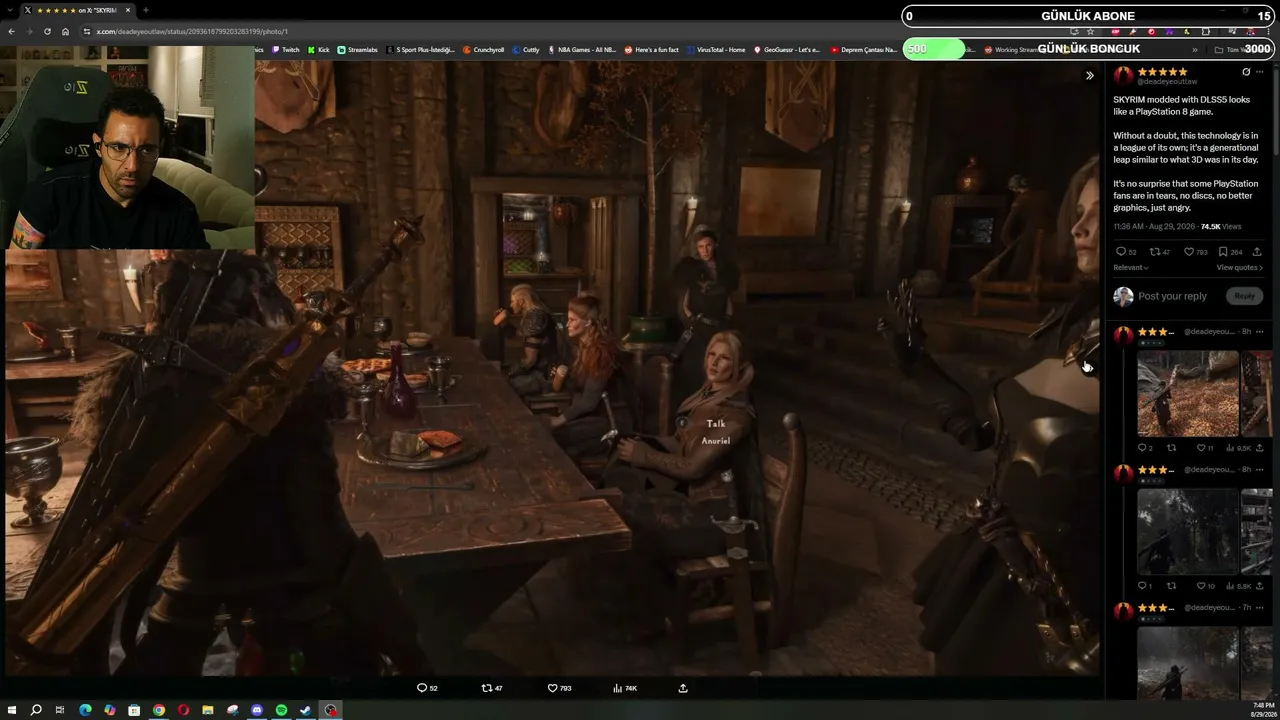Image resolution: width=1280 pixels, height=720 pixels.
Task: Click the browser address bar URL
Action: point(192,32)
